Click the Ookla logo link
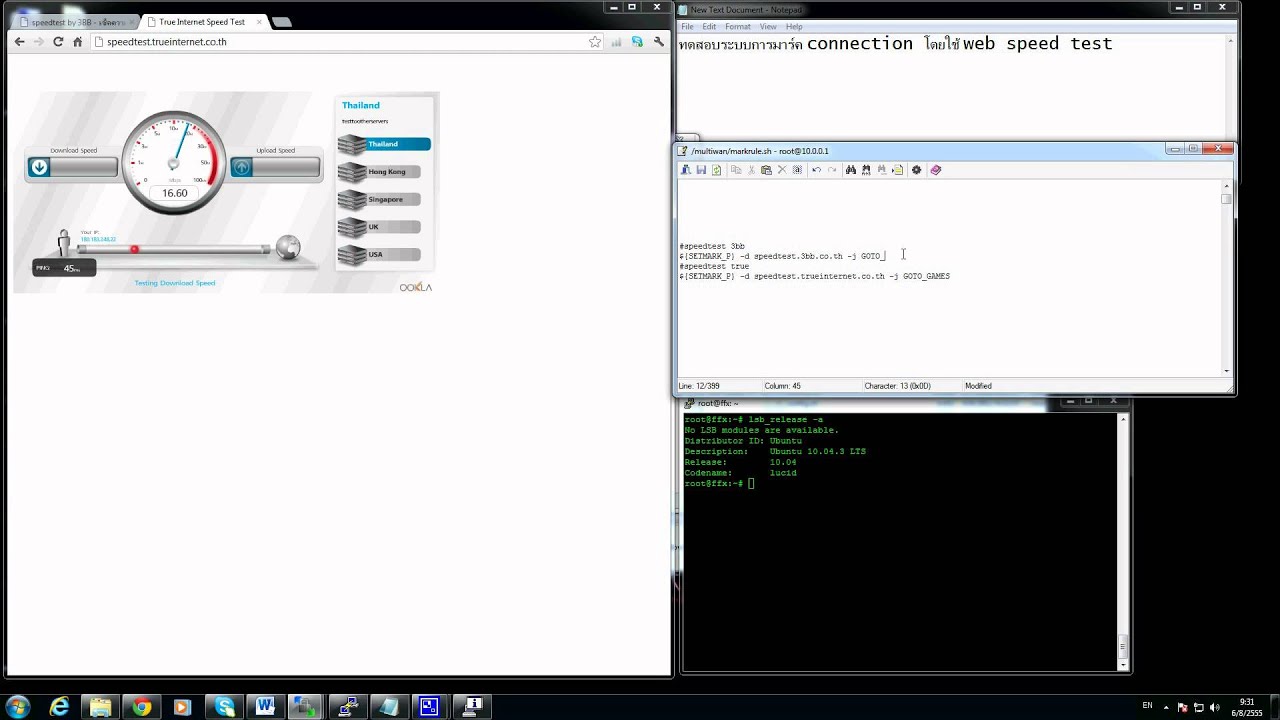The width and height of the screenshot is (1280, 720). pos(416,287)
